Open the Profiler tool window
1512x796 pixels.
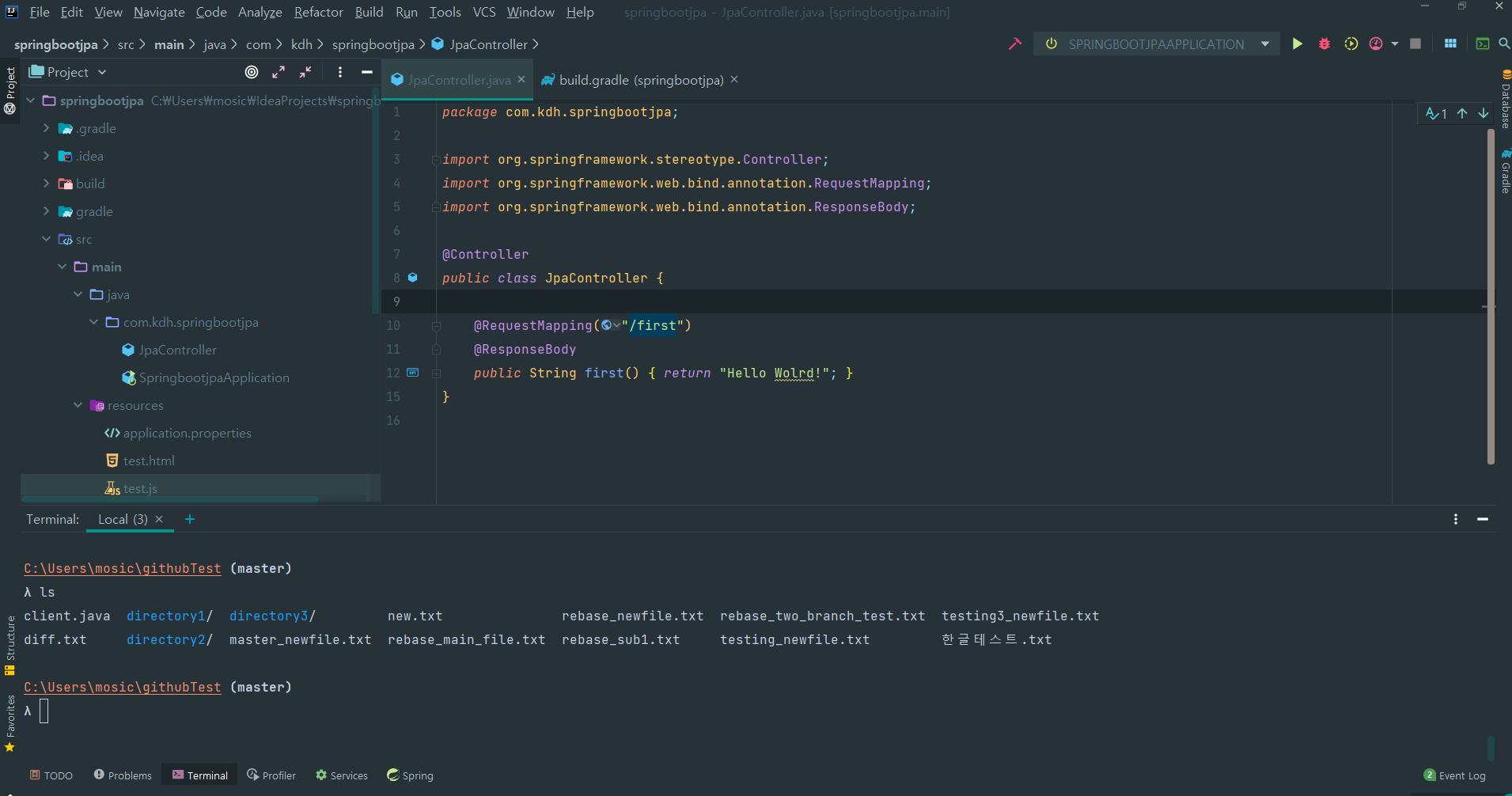(x=271, y=775)
